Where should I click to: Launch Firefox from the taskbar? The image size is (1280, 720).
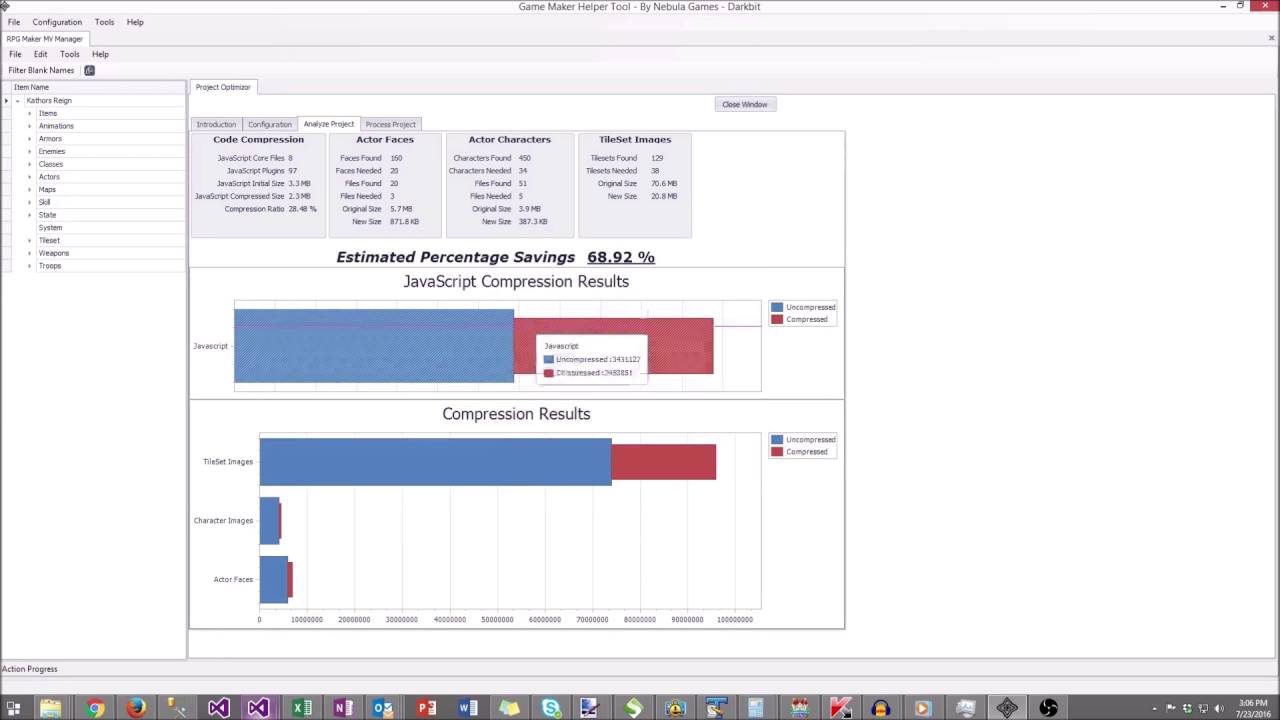coord(136,708)
